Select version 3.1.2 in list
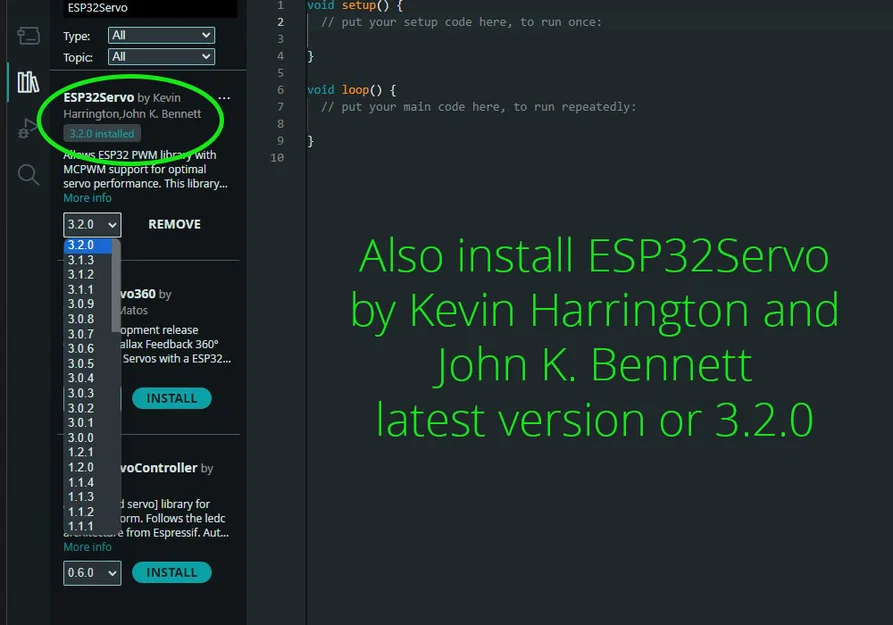The image size is (893, 625). tap(88, 275)
